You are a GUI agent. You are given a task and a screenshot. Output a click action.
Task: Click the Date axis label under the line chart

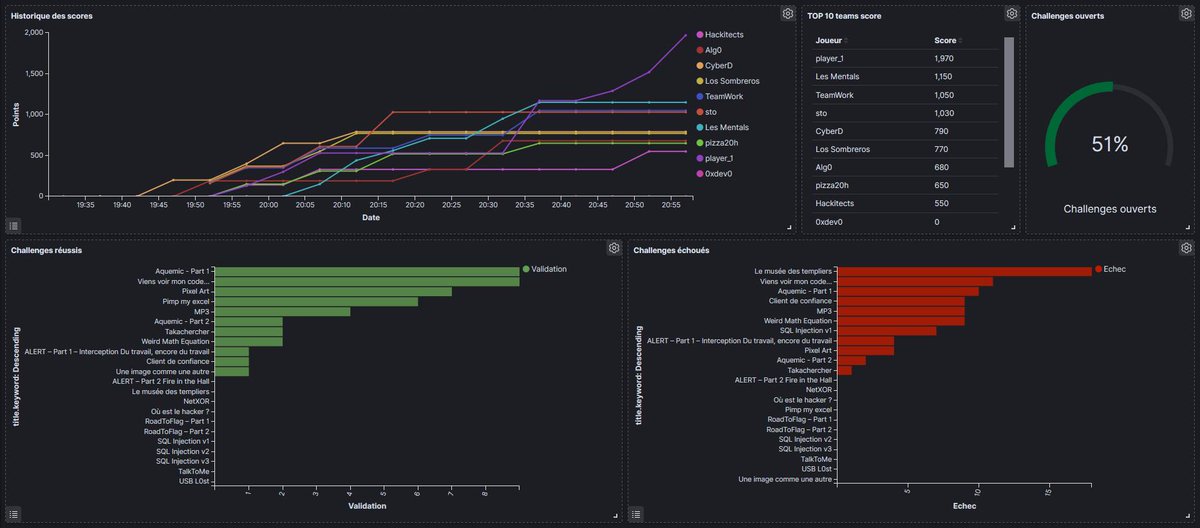[x=371, y=217]
